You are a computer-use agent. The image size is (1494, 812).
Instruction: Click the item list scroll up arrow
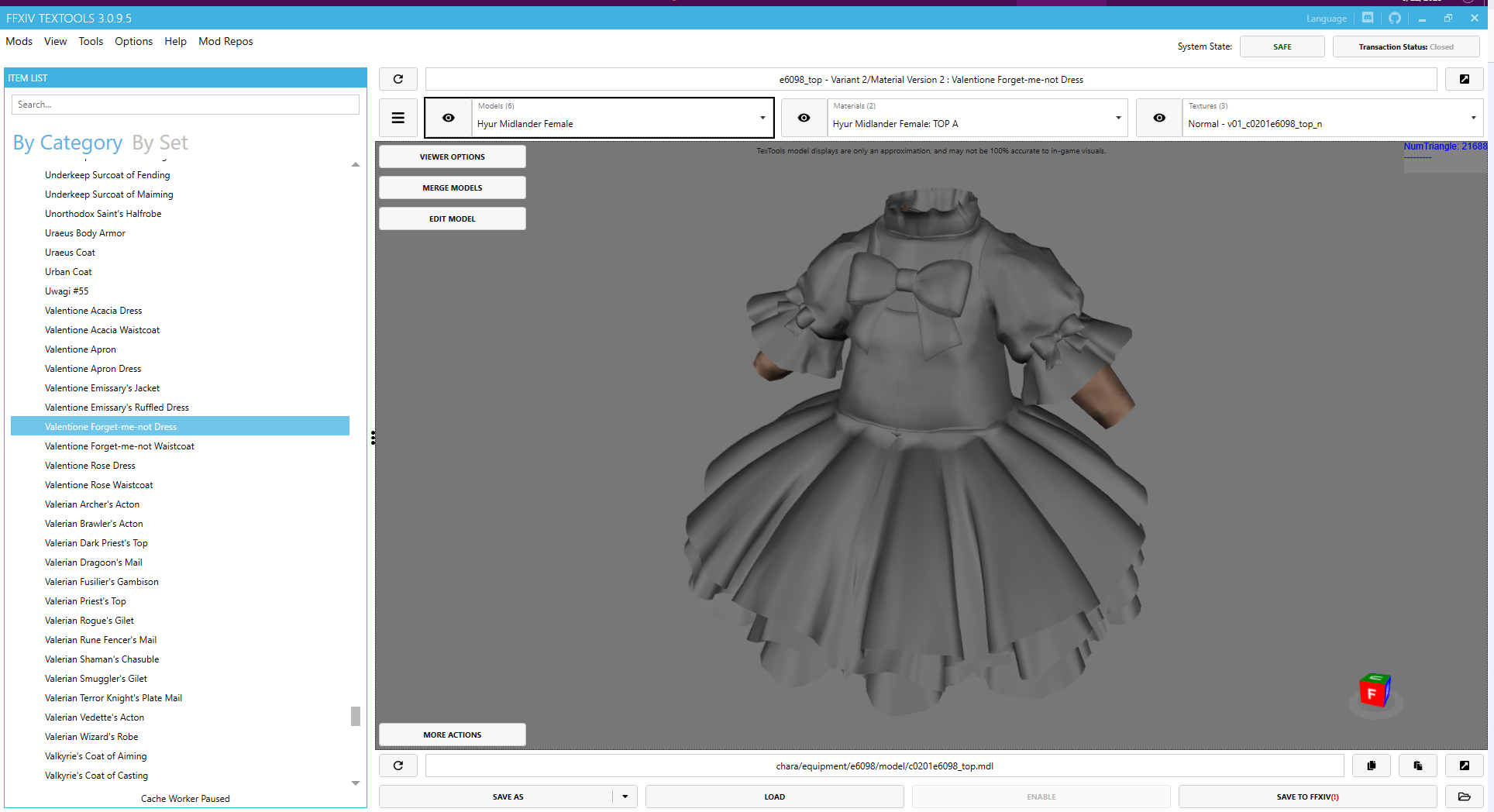(356, 164)
